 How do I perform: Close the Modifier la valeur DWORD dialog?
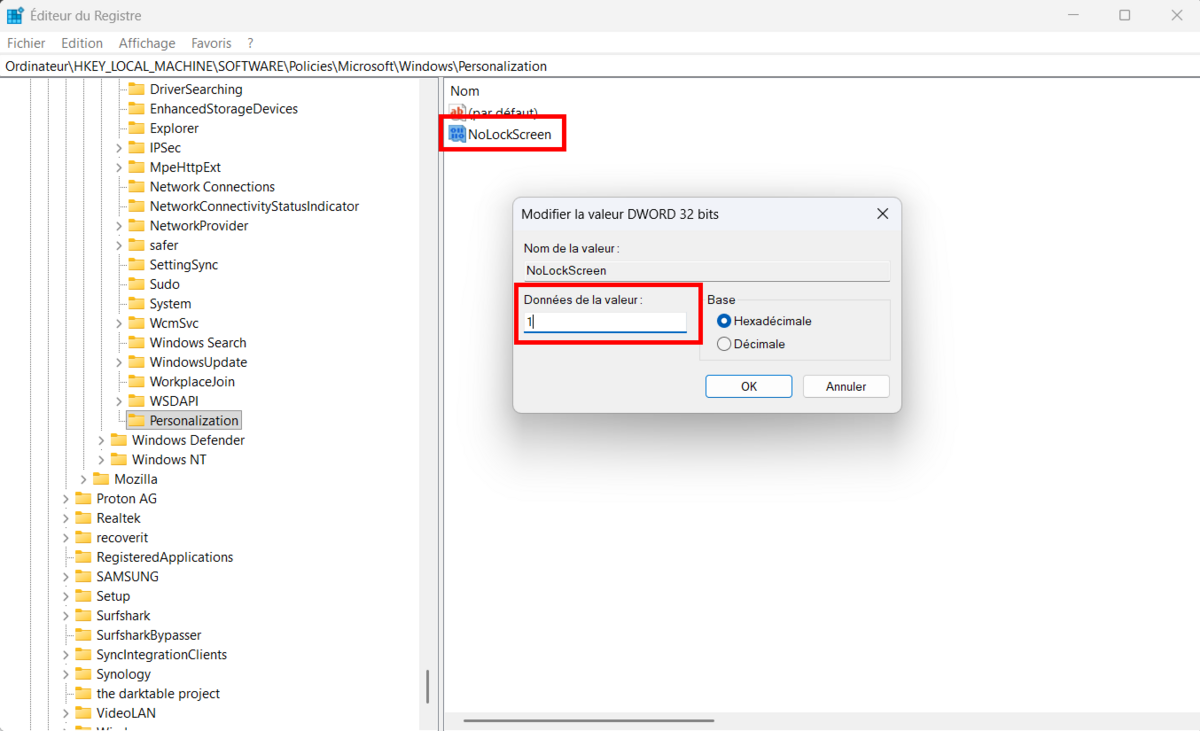click(882, 214)
